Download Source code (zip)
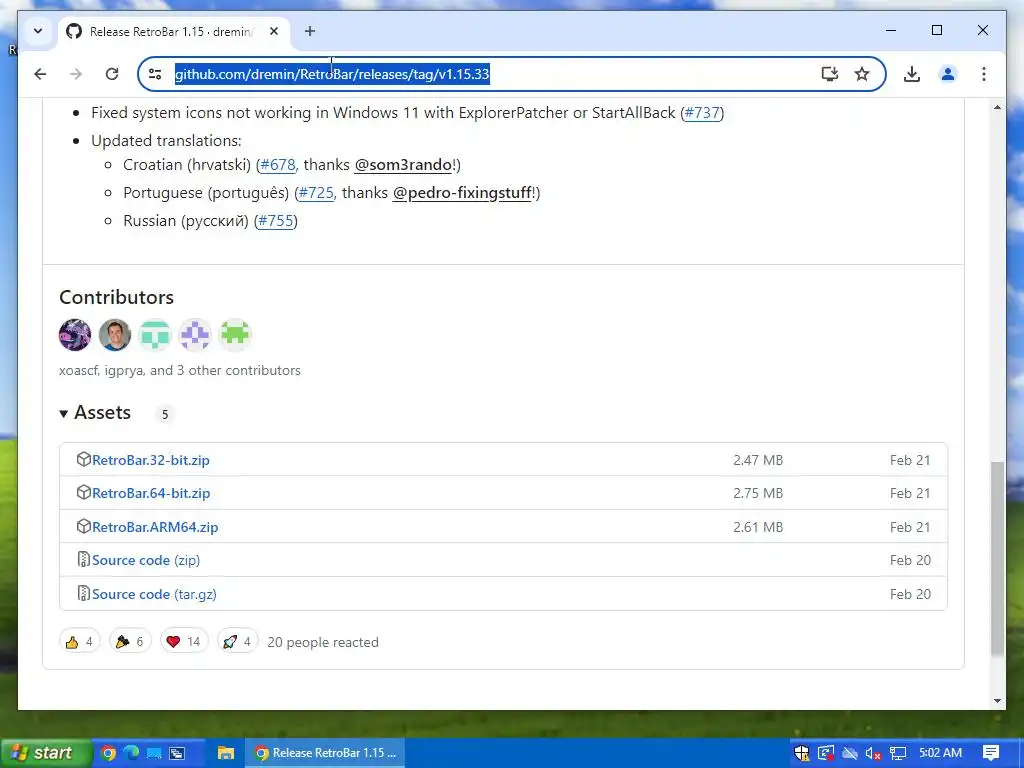 pyautogui.click(x=146, y=560)
